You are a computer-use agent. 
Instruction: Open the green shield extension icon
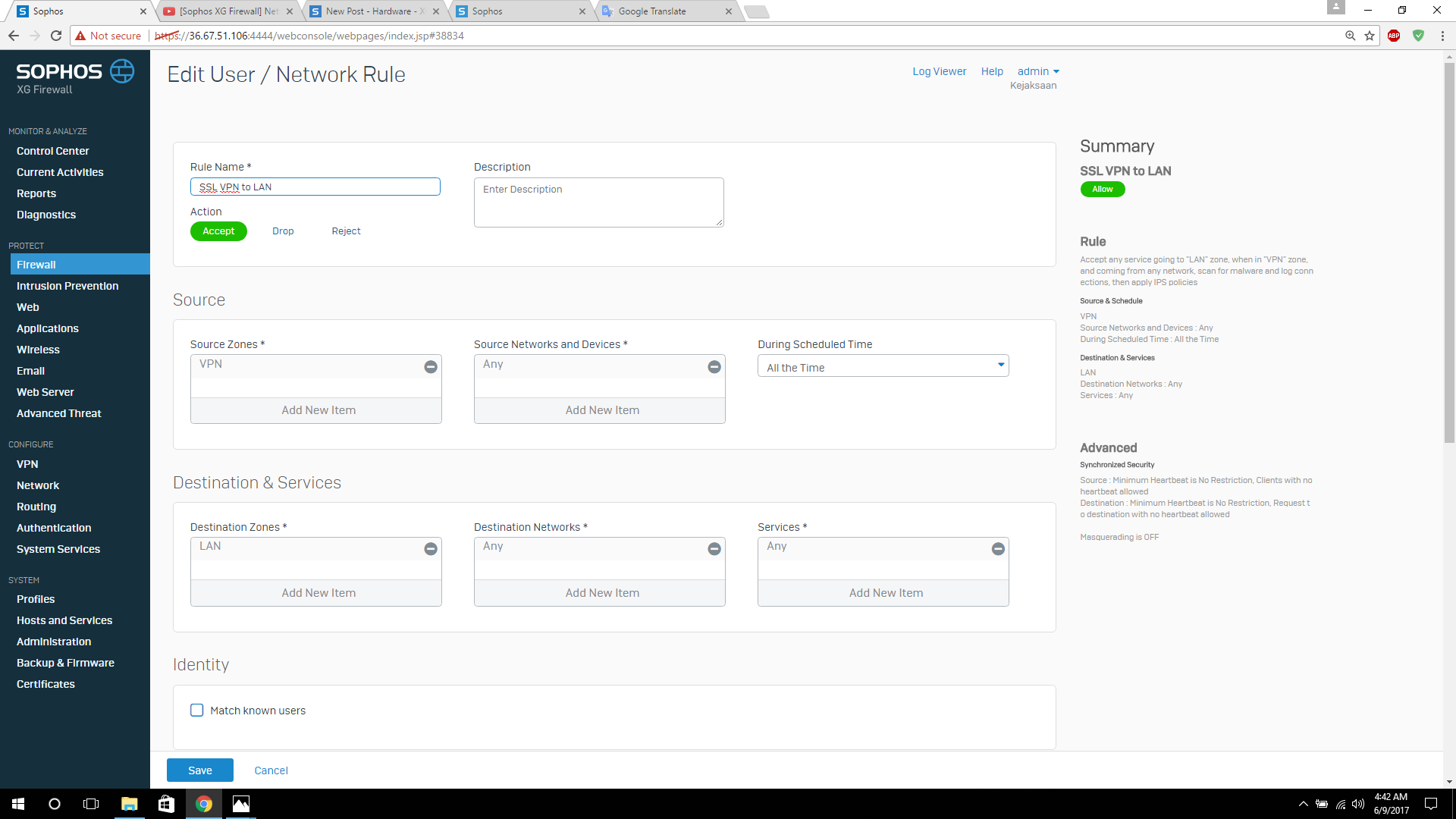[x=1418, y=36]
